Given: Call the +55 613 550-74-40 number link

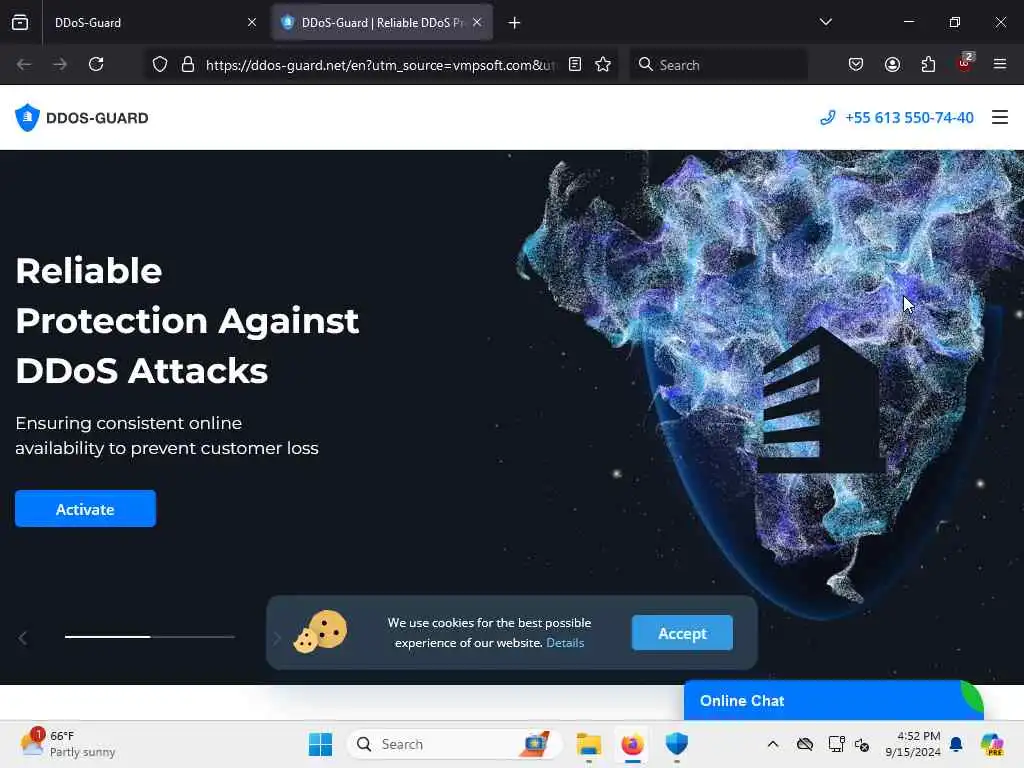Looking at the screenshot, I should coord(909,118).
